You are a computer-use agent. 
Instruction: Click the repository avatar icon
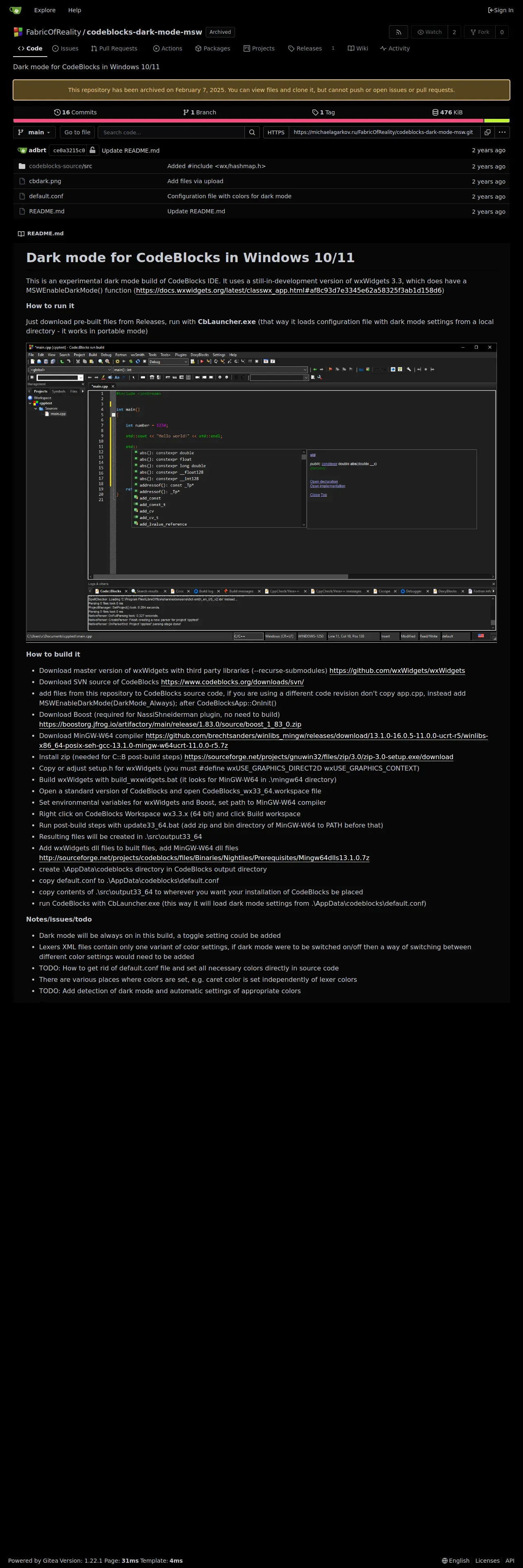tap(18, 32)
